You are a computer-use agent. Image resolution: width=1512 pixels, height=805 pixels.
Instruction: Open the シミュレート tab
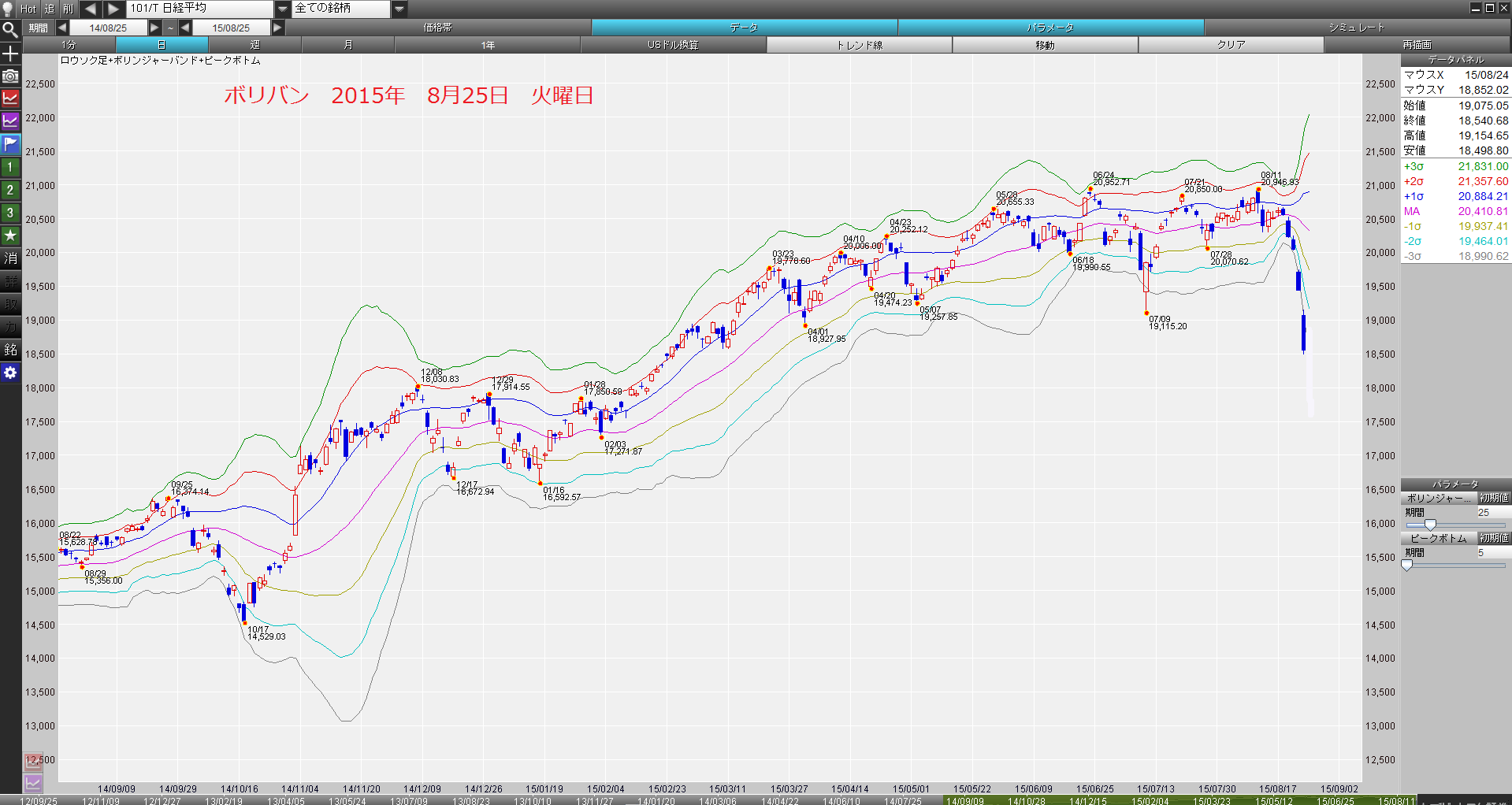pyautogui.click(x=1357, y=28)
